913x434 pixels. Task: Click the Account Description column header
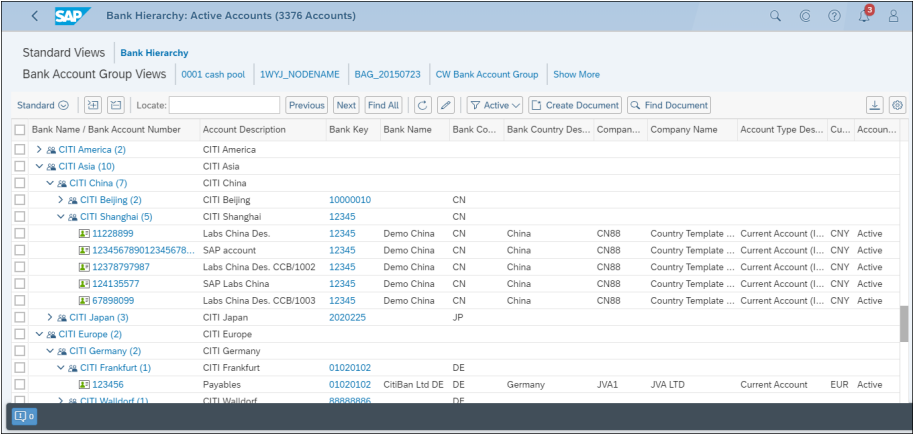tap(262, 129)
